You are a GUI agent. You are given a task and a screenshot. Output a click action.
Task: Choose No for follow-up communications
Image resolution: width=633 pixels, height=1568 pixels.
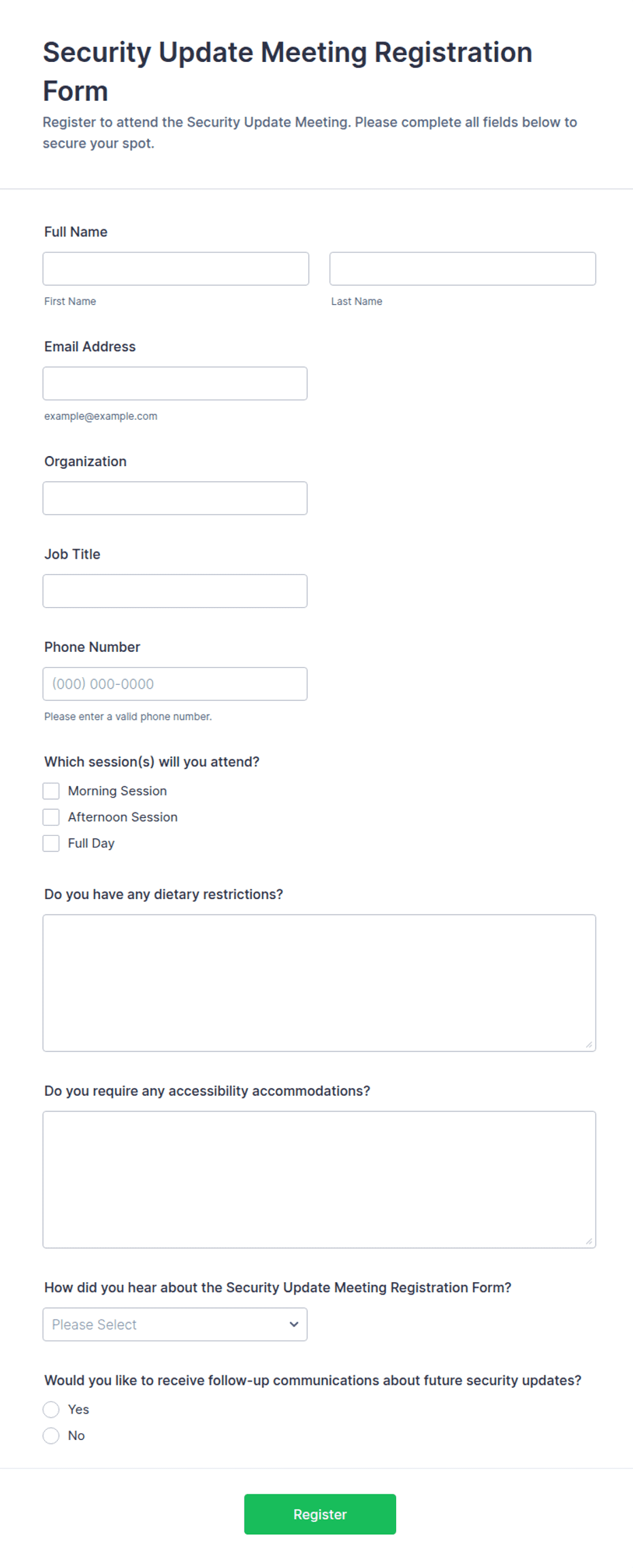tap(51, 1435)
